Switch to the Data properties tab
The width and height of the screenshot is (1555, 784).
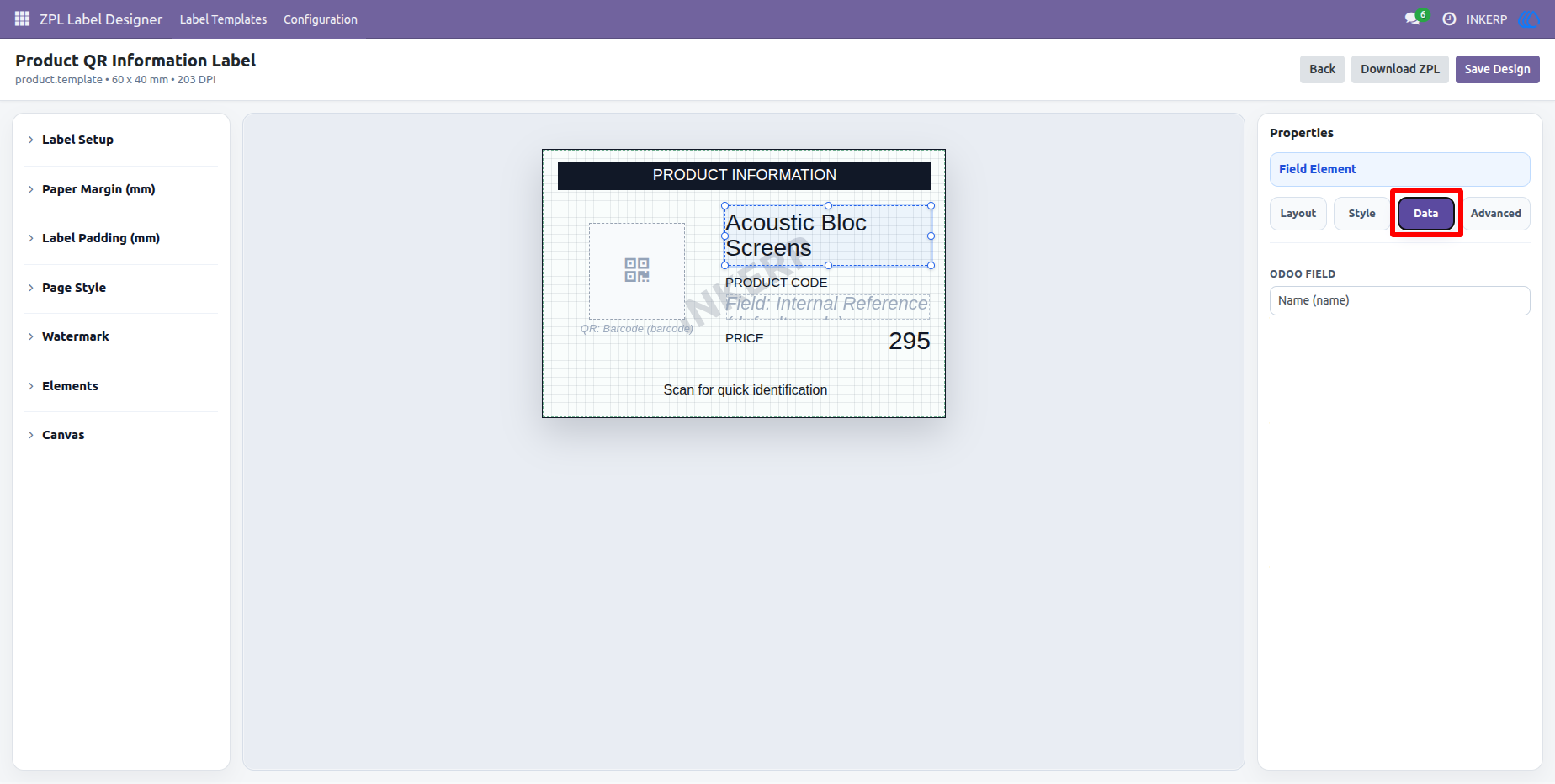tap(1426, 214)
